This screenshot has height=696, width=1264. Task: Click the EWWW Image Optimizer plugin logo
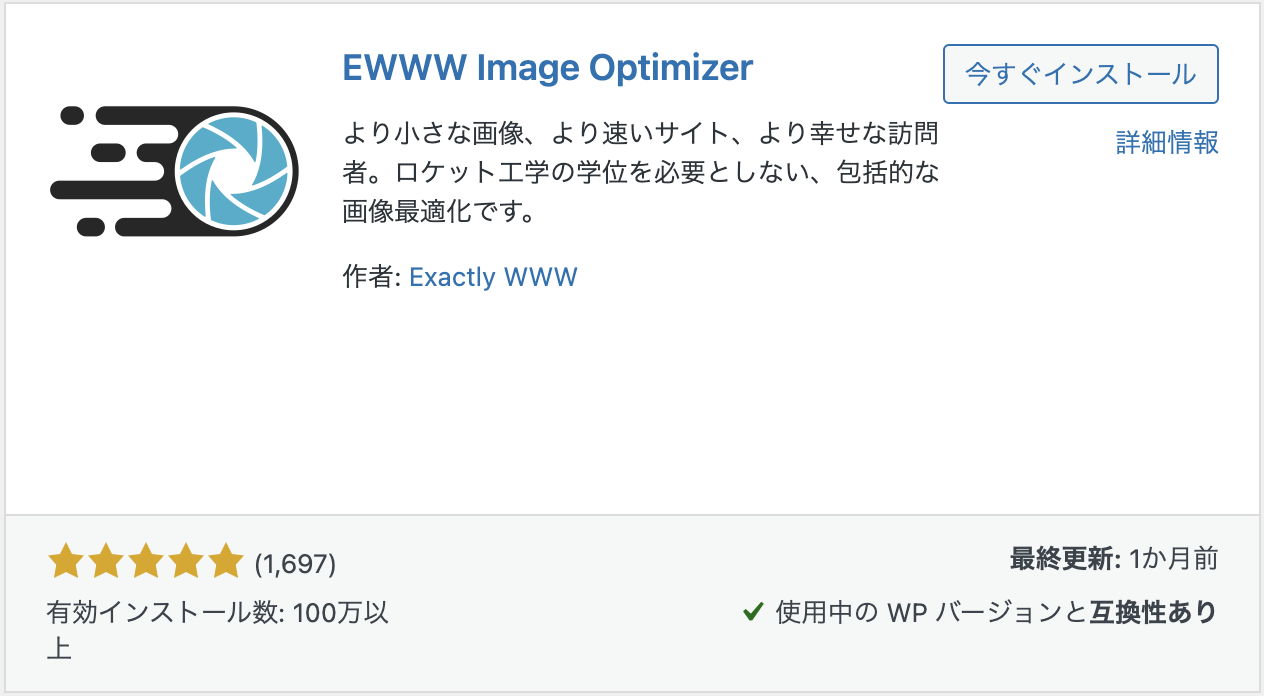tap(175, 170)
